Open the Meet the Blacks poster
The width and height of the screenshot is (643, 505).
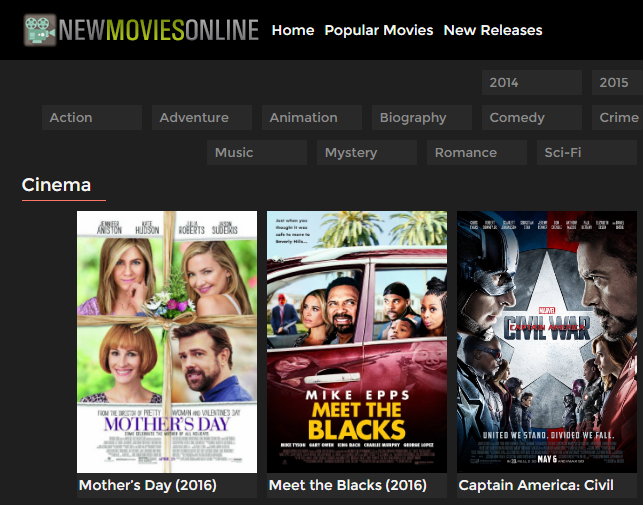point(357,342)
